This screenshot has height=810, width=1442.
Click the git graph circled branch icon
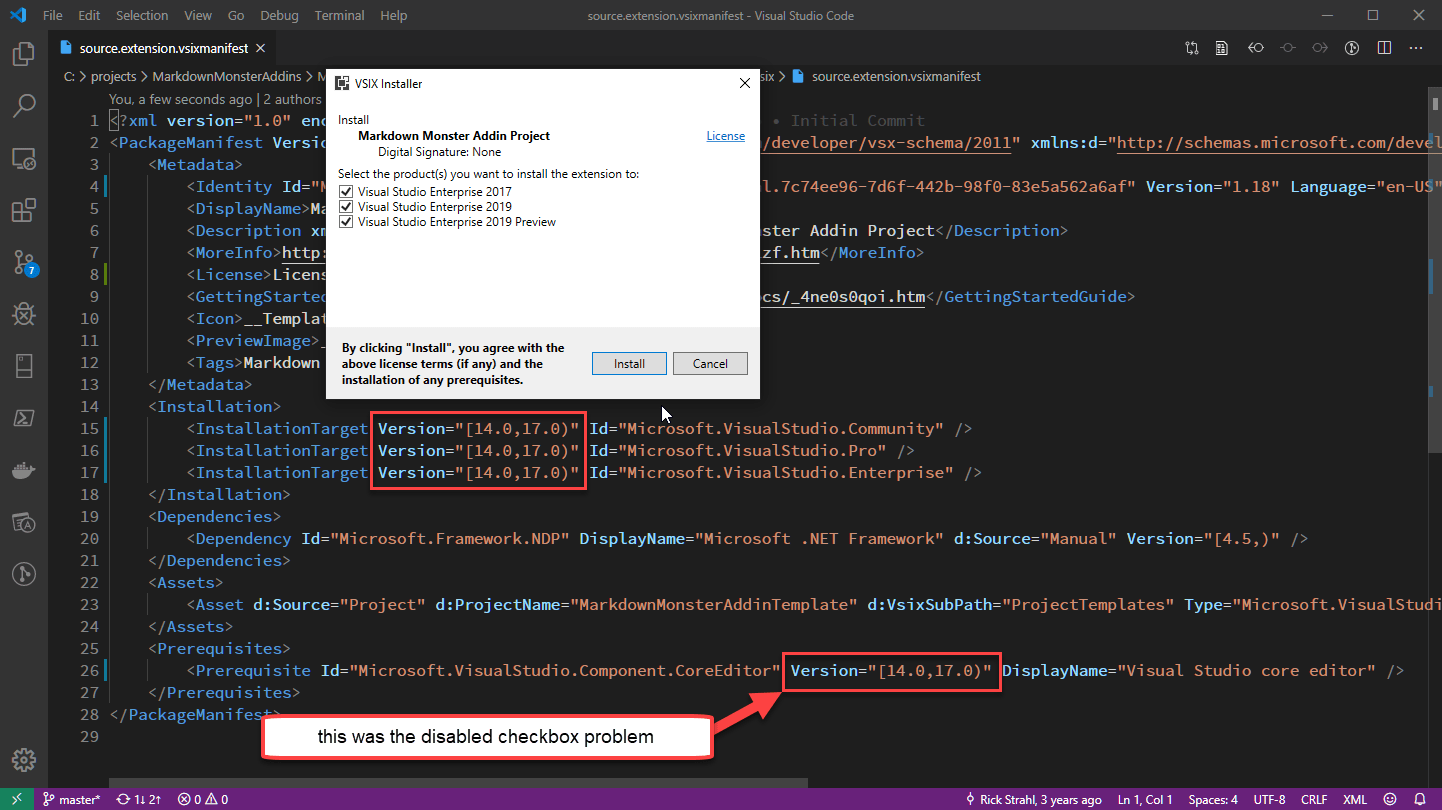coord(1352,47)
